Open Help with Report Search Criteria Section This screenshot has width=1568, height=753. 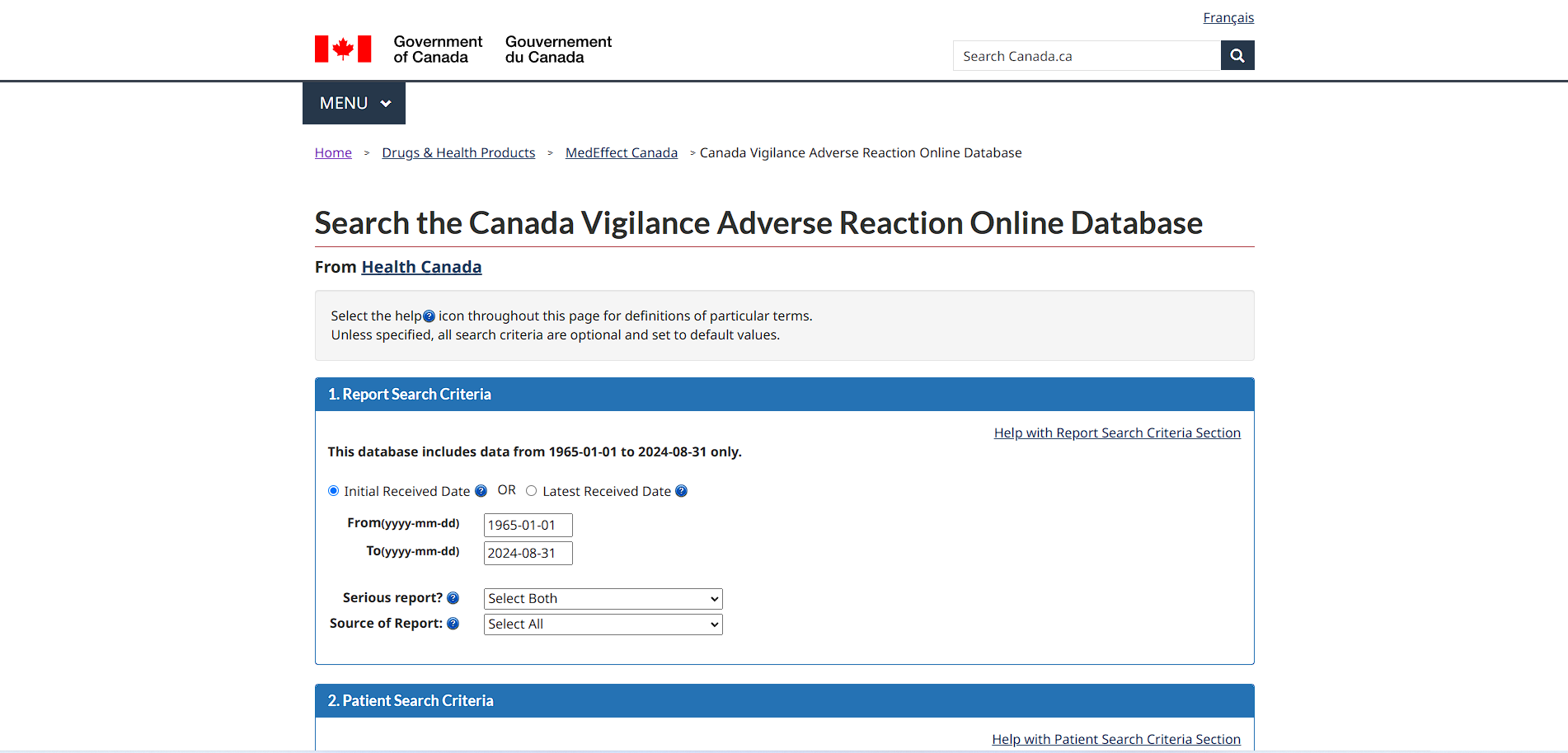1116,433
